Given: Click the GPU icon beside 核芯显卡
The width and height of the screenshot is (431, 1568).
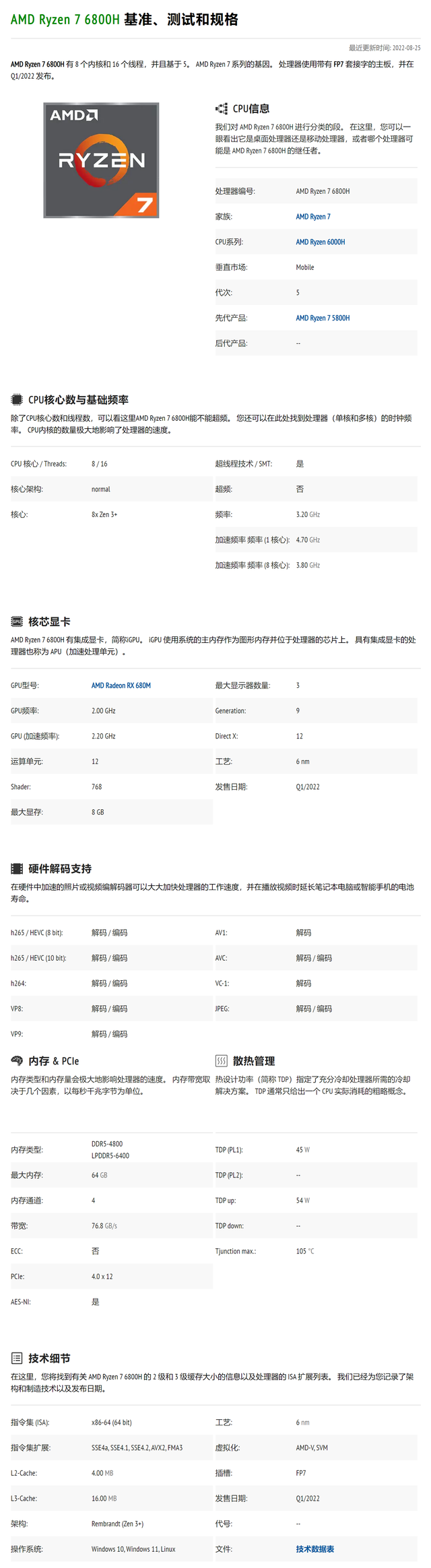Looking at the screenshot, I should [x=17, y=621].
